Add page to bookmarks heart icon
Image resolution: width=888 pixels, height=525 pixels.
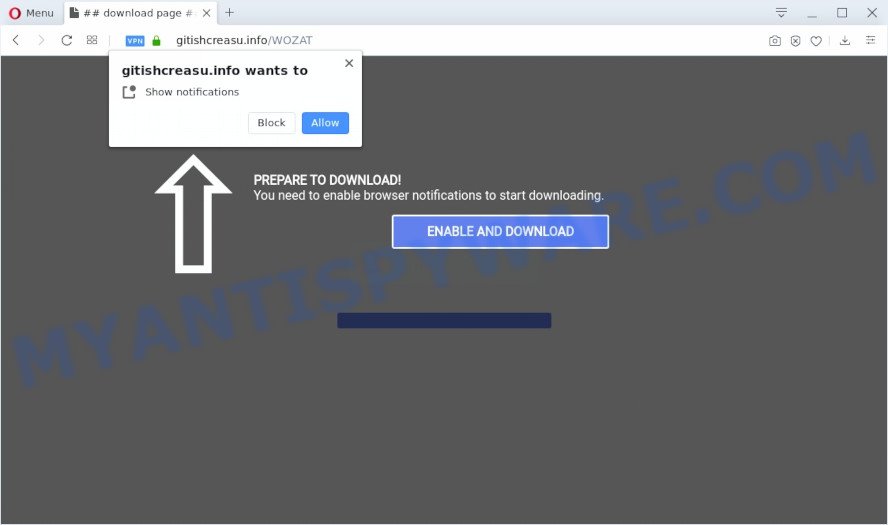tap(816, 41)
